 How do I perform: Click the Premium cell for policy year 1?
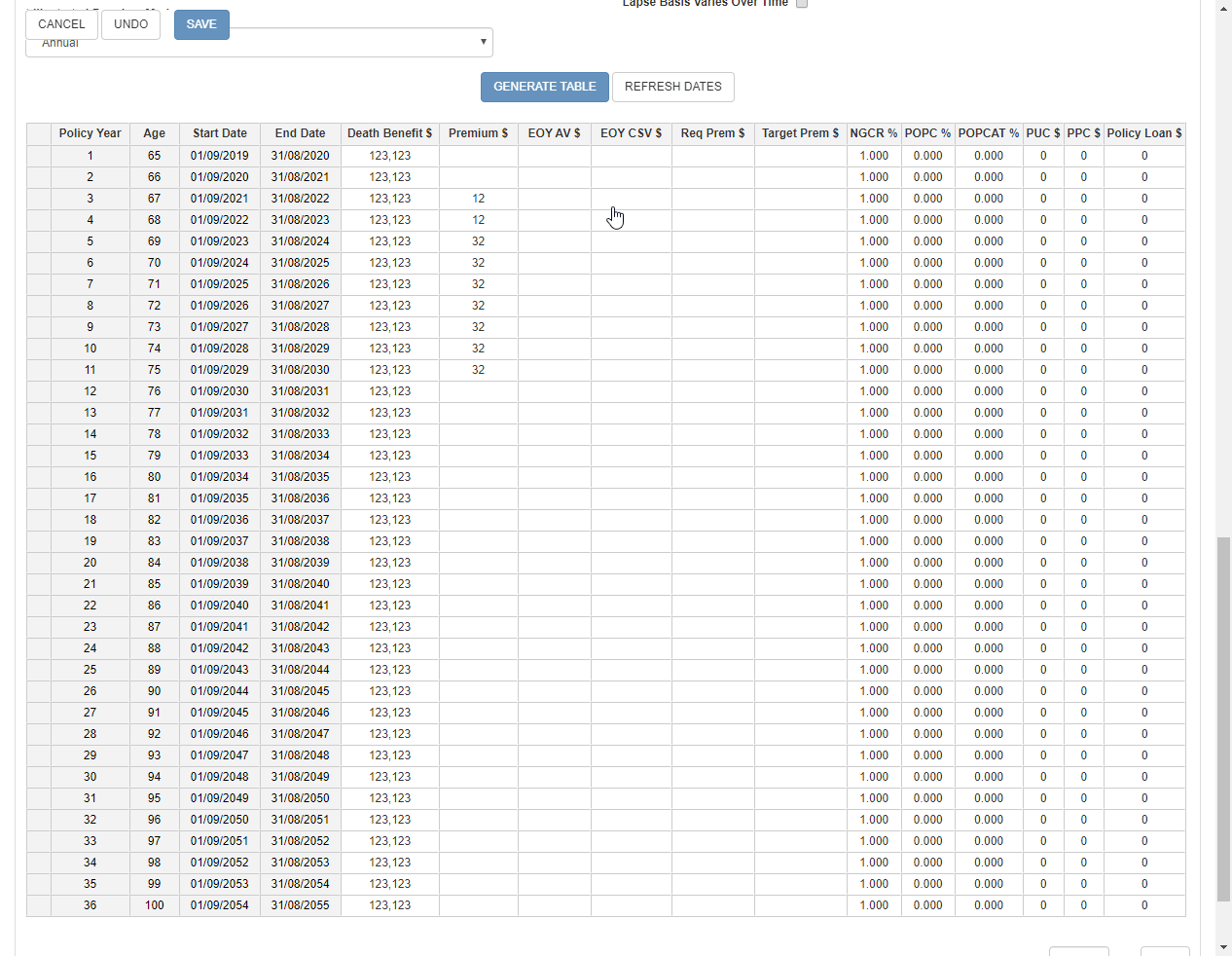pyautogui.click(x=478, y=156)
